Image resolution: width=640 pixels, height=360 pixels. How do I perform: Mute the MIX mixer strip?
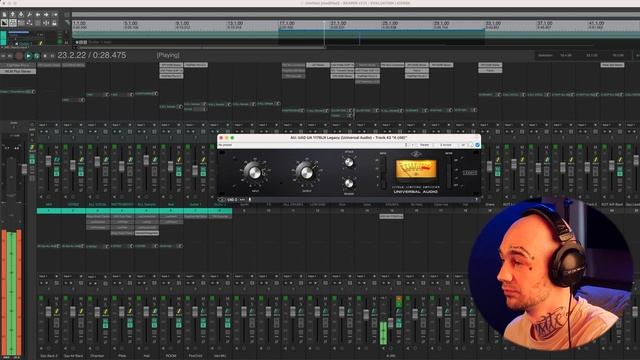pos(56,147)
